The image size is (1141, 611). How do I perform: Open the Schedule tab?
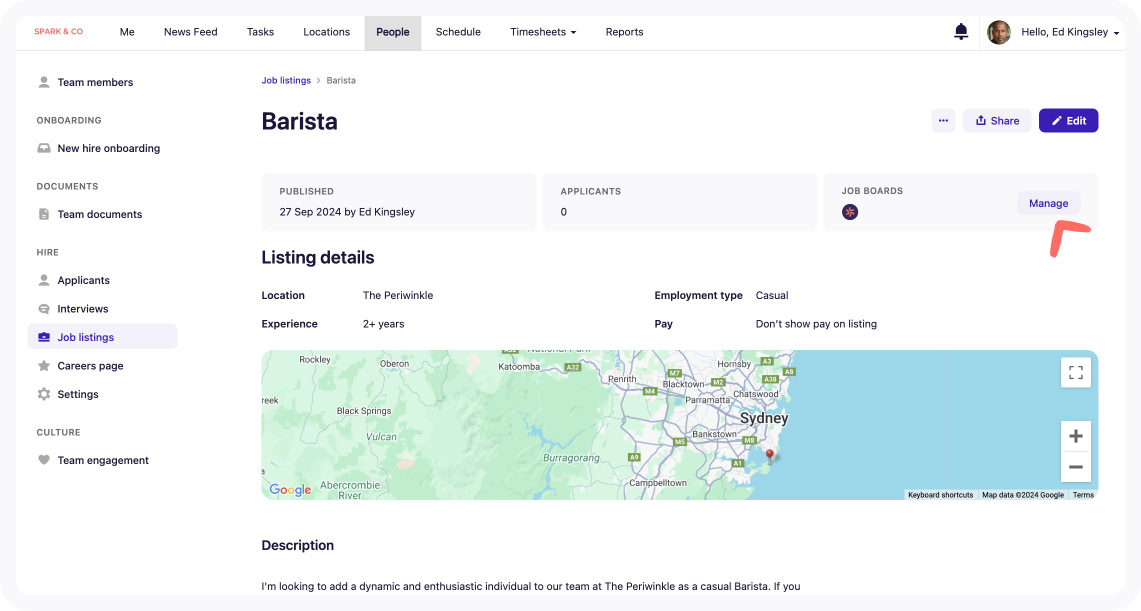click(x=458, y=32)
